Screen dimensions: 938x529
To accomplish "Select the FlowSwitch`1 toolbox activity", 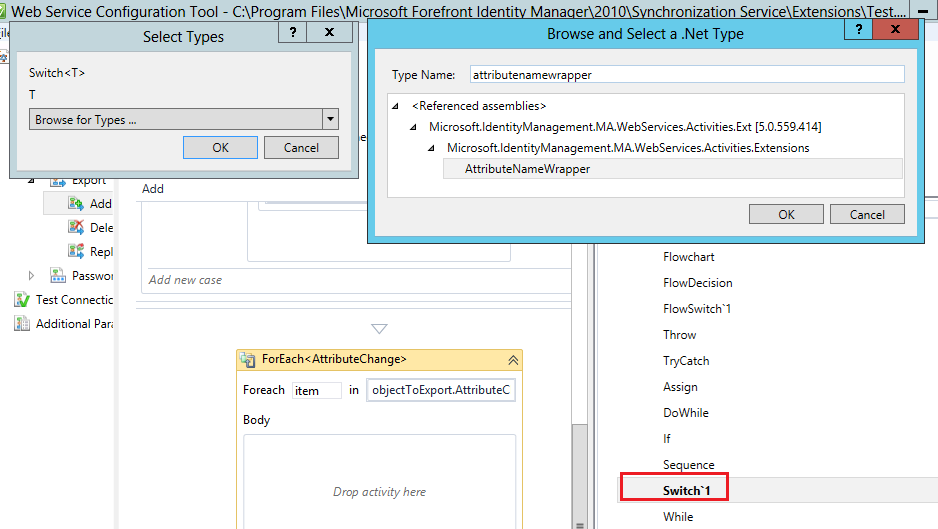I will pos(697,309).
